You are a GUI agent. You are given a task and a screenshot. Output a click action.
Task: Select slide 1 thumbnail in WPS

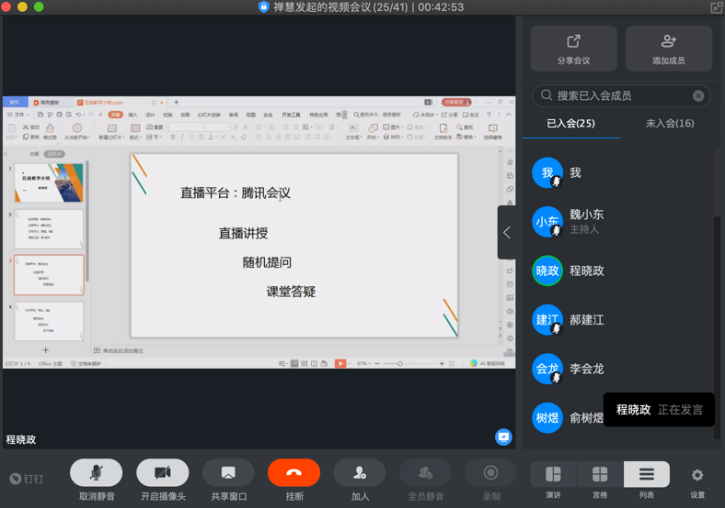49,183
